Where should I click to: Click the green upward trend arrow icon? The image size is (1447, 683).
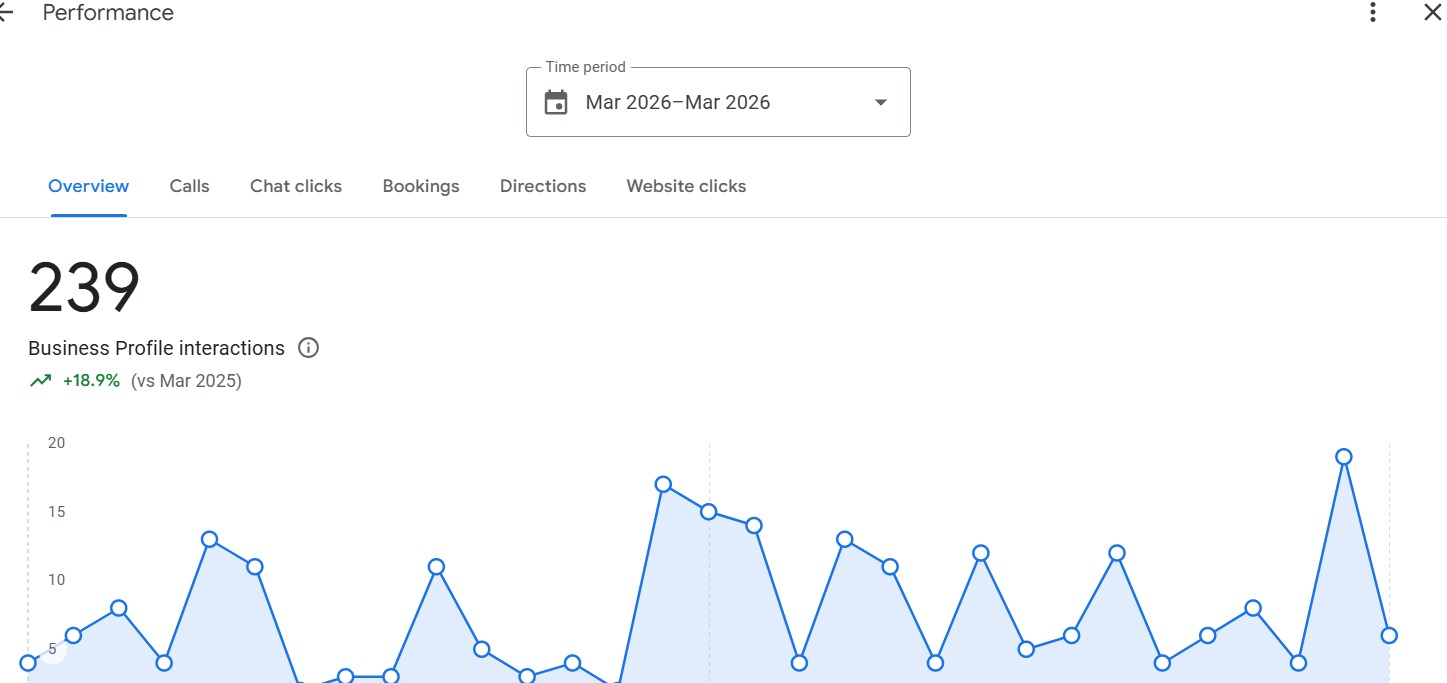pos(40,380)
